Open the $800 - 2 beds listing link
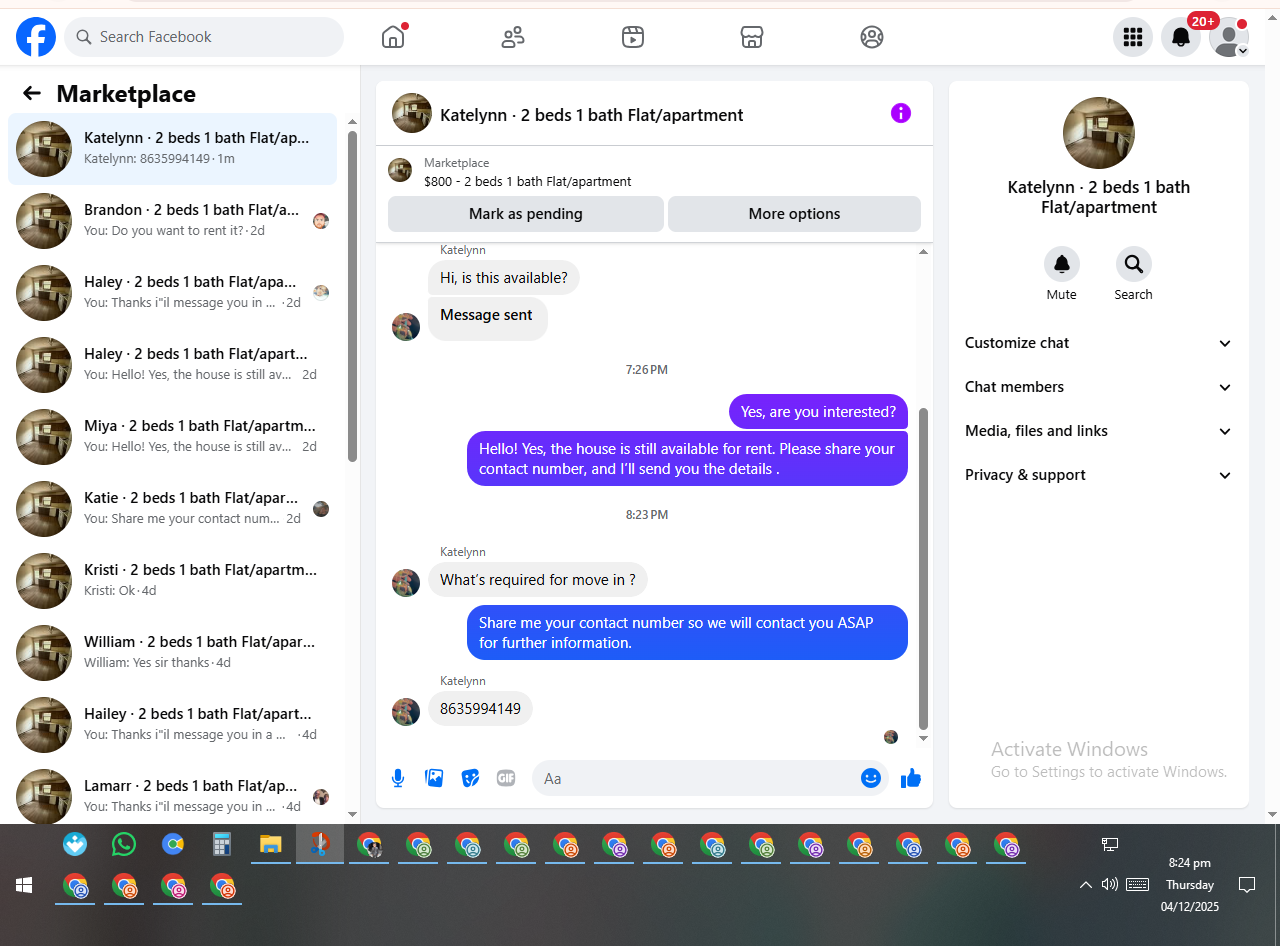Viewport: 1280px width, 946px height. click(527, 181)
